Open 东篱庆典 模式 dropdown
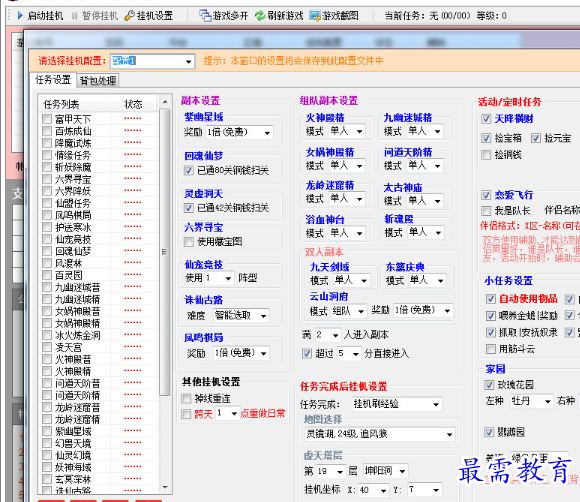The image size is (580, 502). point(427,281)
